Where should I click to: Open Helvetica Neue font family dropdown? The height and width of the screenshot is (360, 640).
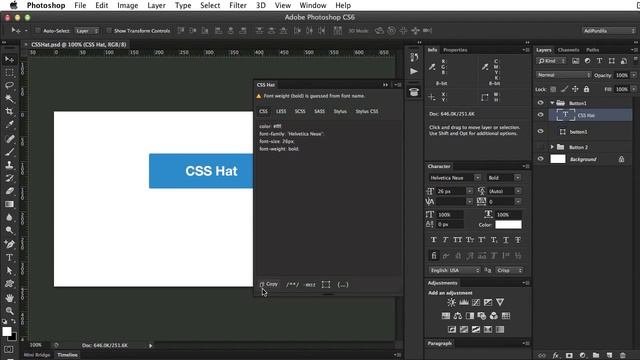point(454,178)
